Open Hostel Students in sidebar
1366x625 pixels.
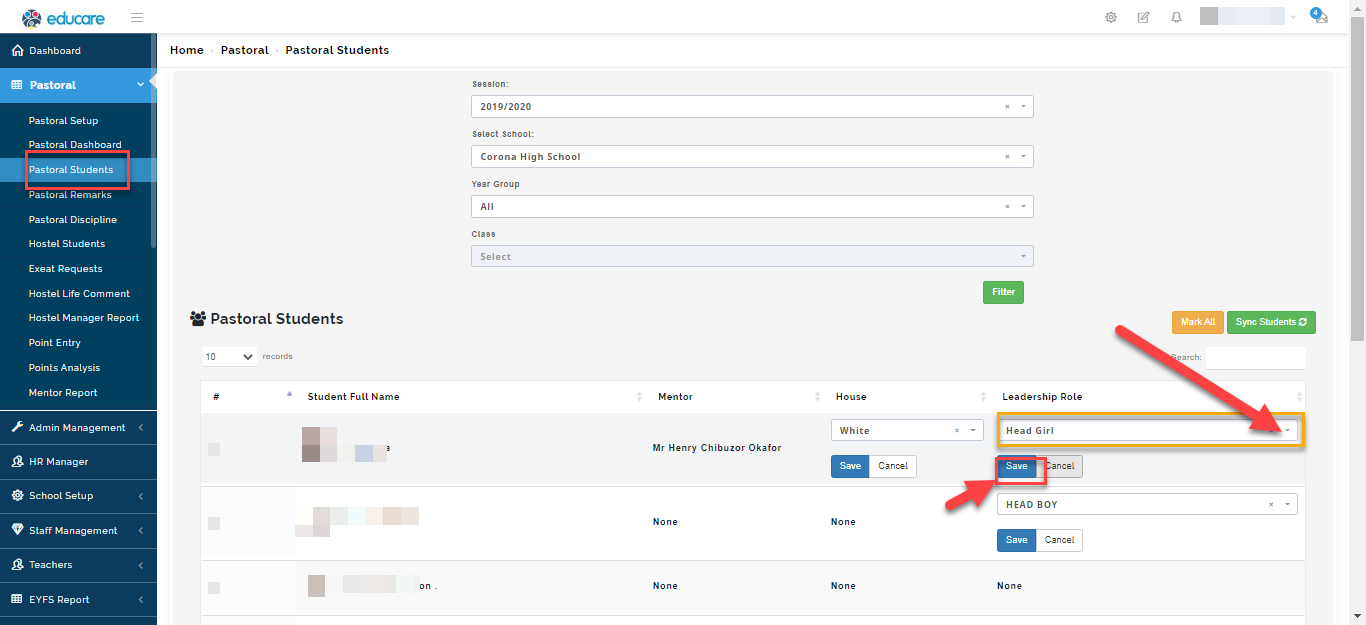(66, 244)
